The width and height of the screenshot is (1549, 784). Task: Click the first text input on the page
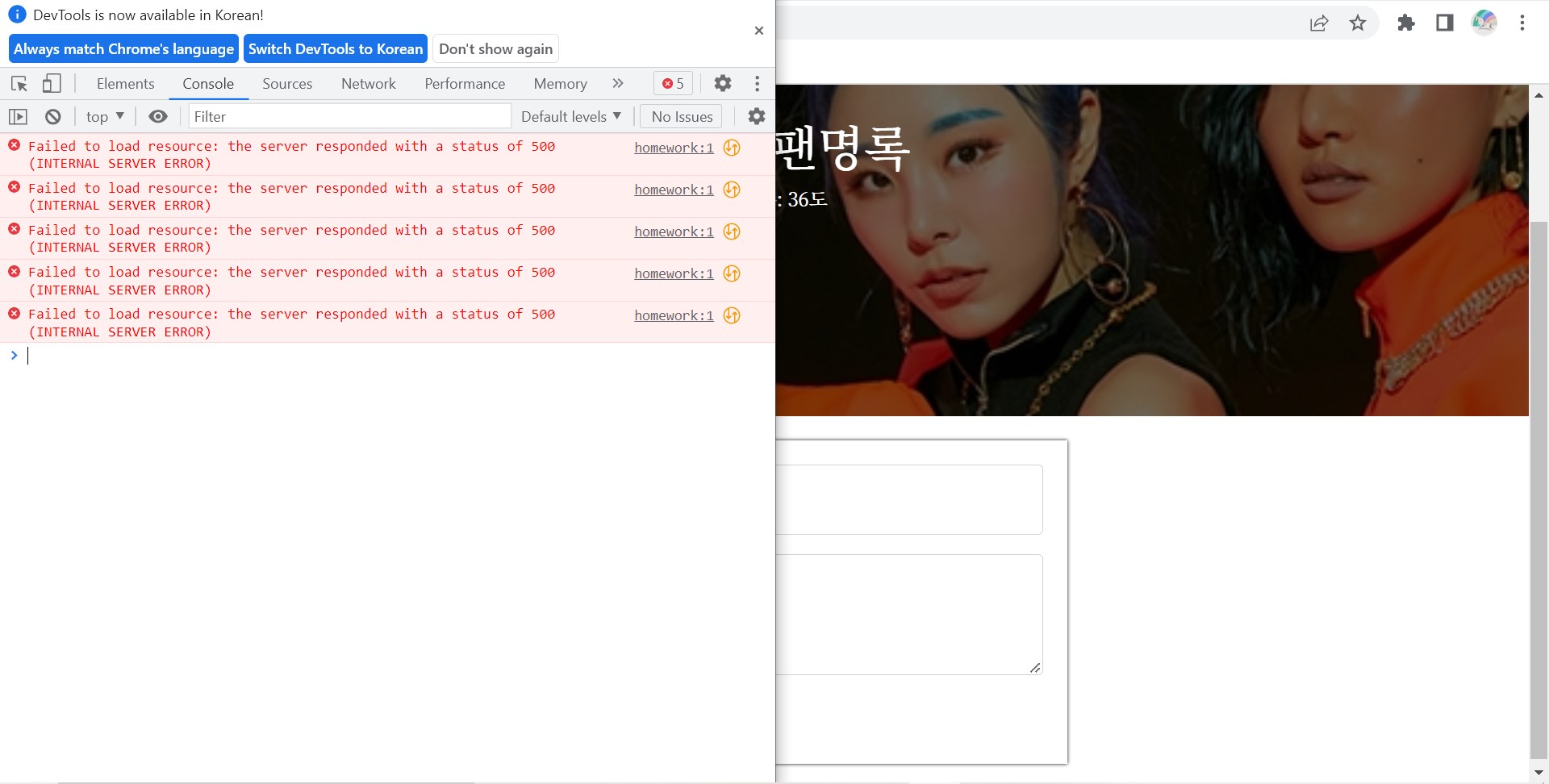click(909, 499)
